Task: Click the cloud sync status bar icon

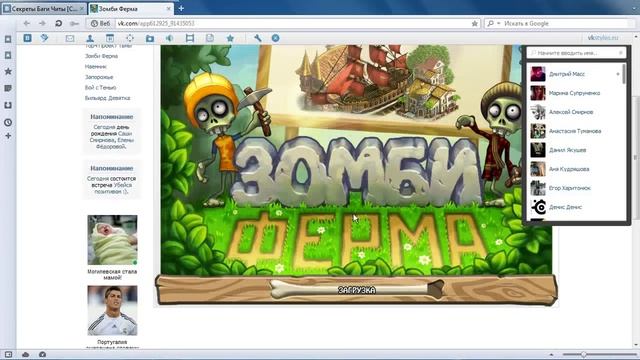Action: coord(25,354)
